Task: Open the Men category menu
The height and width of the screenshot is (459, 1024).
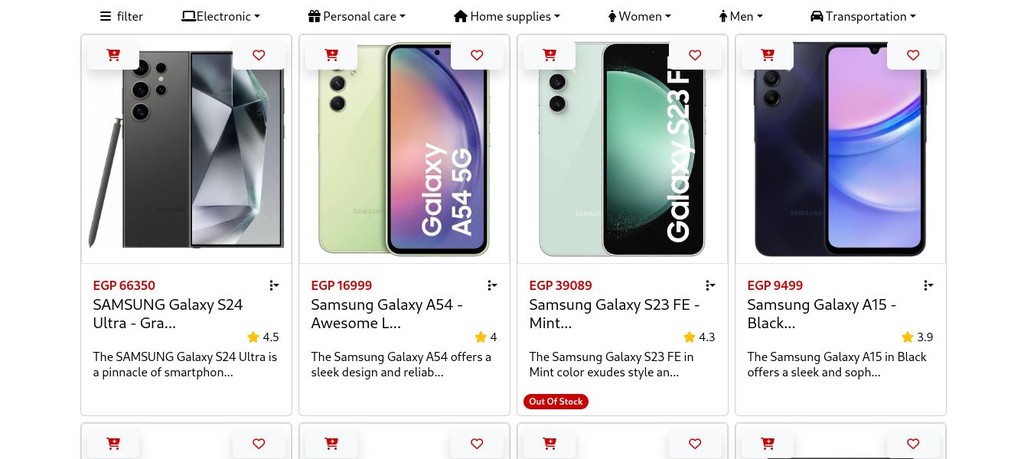Action: pyautogui.click(x=741, y=16)
